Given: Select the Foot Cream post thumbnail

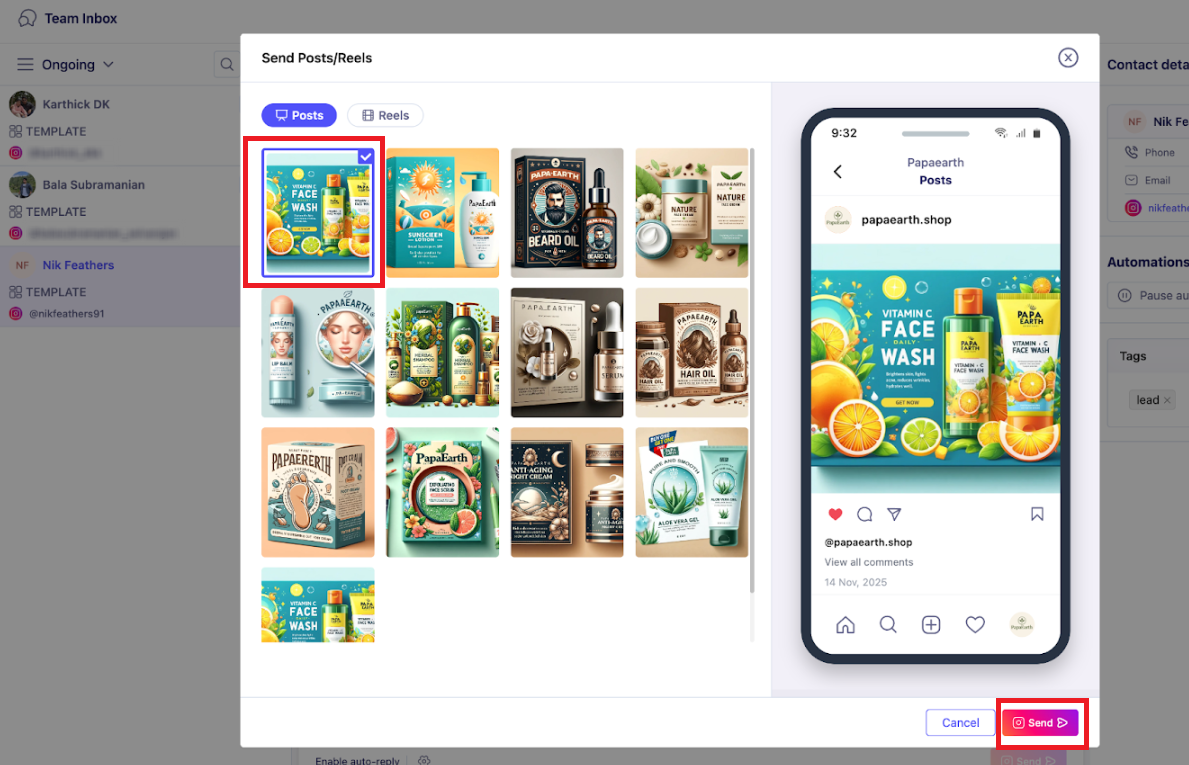Looking at the screenshot, I should (318, 492).
